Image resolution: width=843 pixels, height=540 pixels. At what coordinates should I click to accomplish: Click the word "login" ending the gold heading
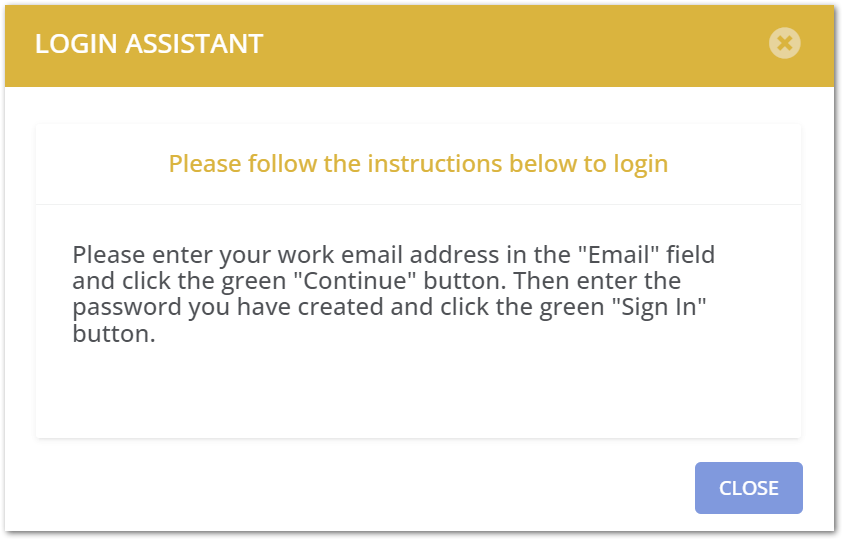click(x=641, y=164)
